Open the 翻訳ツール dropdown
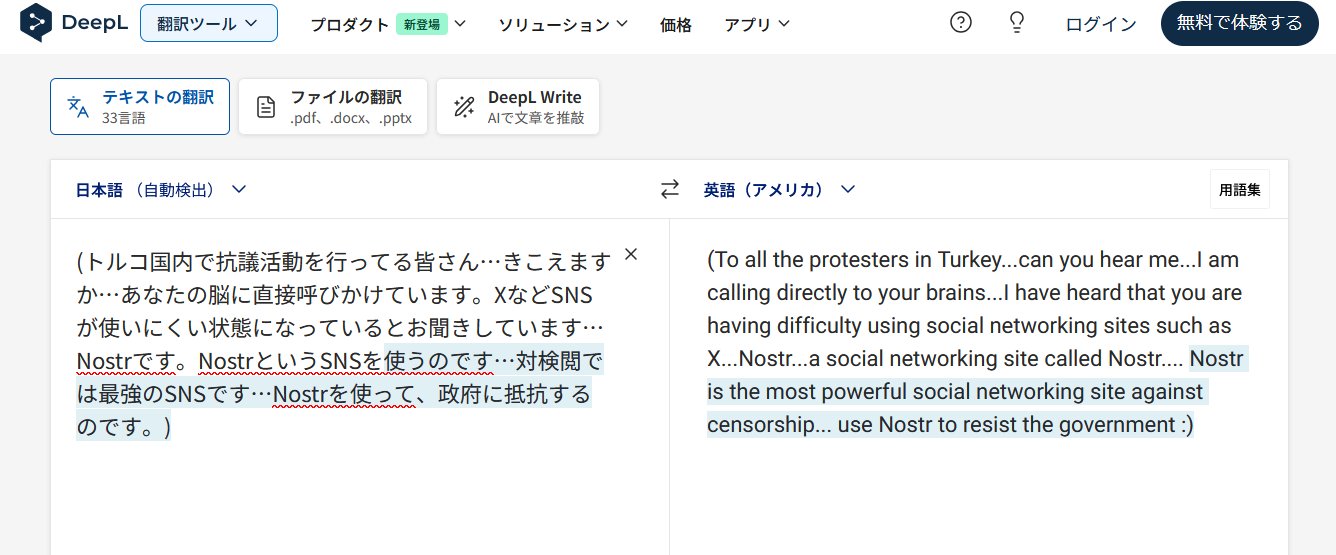1336x555 pixels. [x=209, y=23]
